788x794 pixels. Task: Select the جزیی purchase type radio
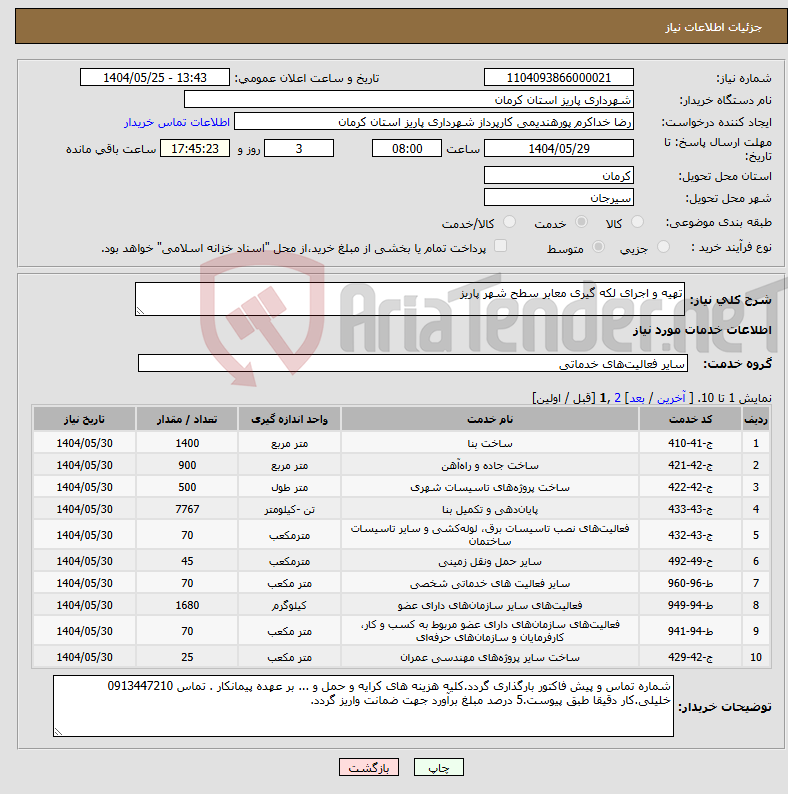coord(663,247)
